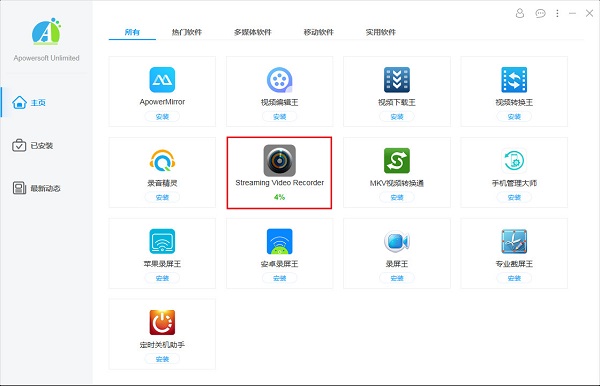Switch to the 热门软件 tab
This screenshot has width=600, height=386.
click(x=187, y=32)
